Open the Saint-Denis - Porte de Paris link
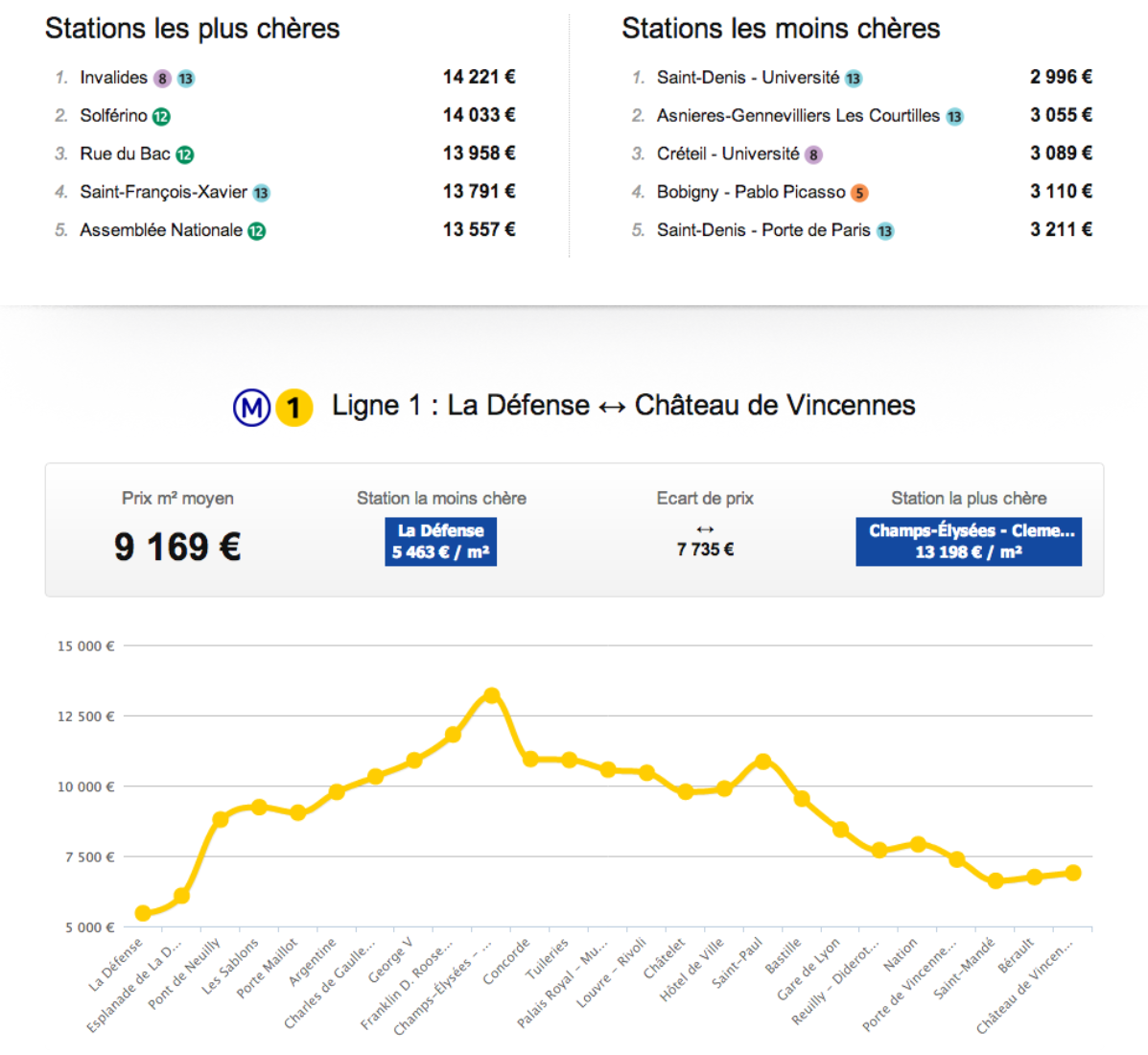The height and width of the screenshot is (1055, 1148). [x=763, y=230]
